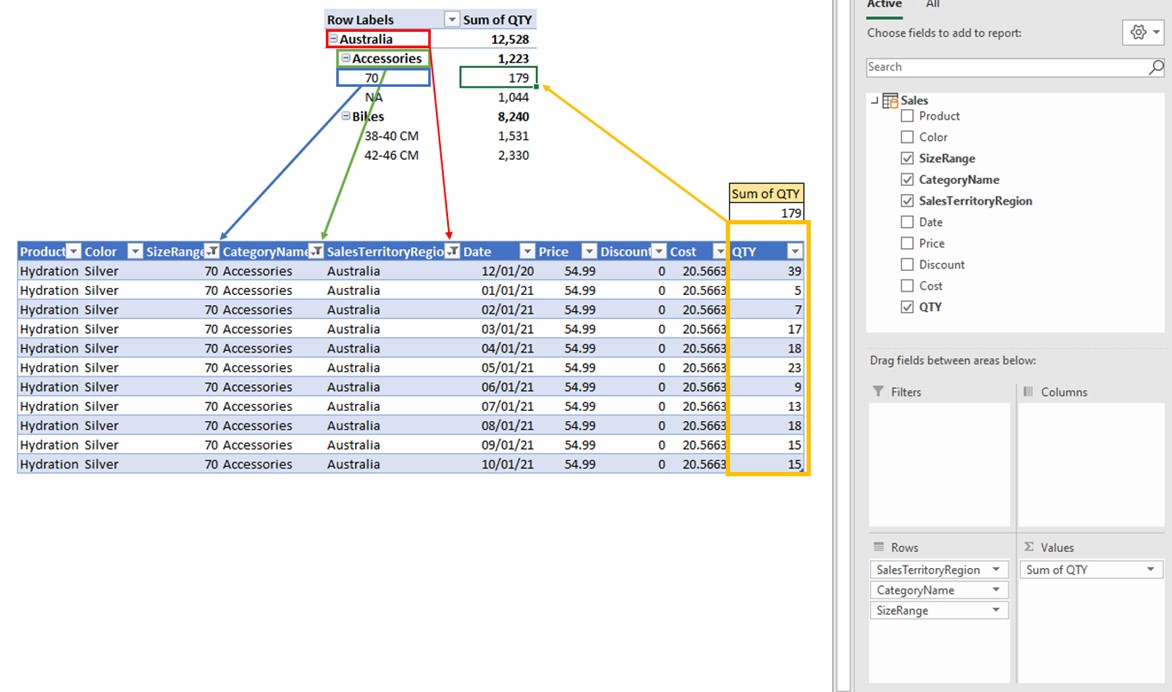Select the date cell 05/01/21
This screenshot has height=692, width=1172.
508,368
